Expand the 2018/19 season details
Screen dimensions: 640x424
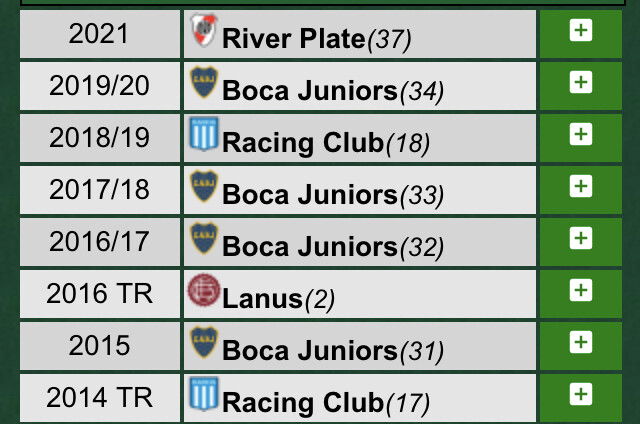[580, 134]
